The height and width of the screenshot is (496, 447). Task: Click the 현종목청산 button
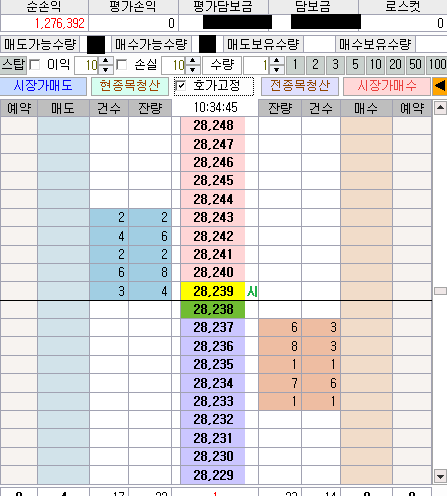click(x=130, y=86)
